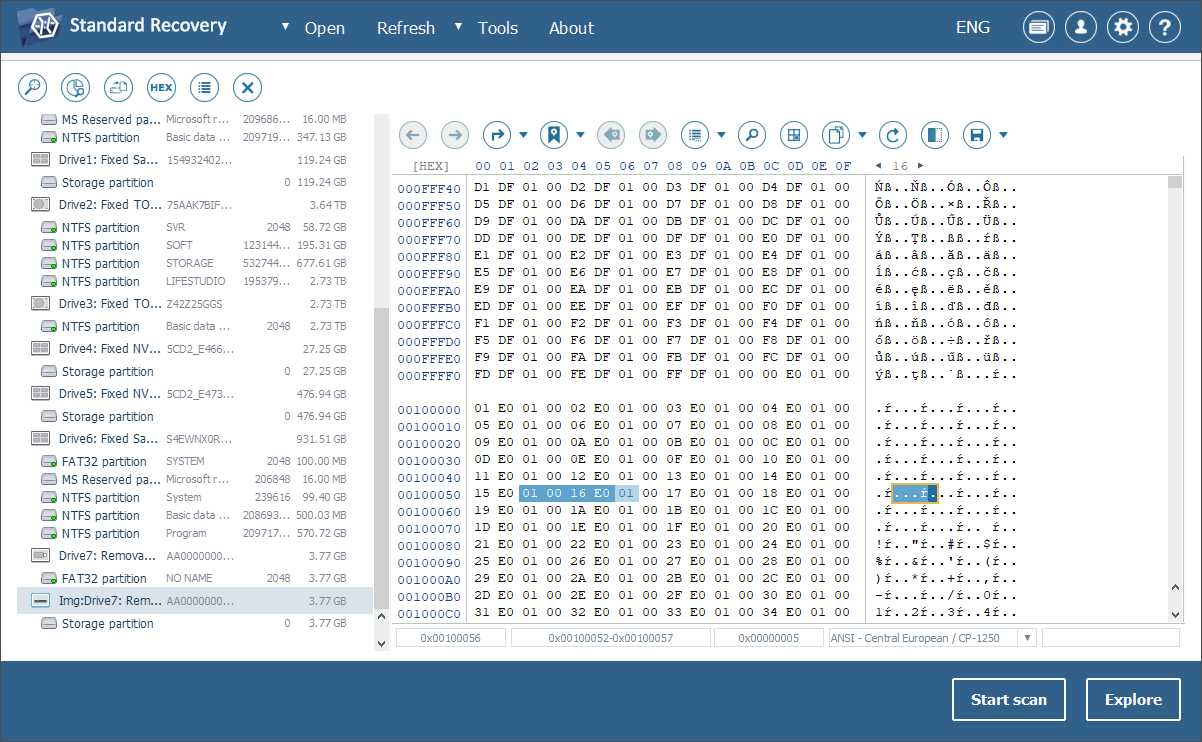Screen dimensions: 1202x742
Task: Select Drive5: Fixed NV... drive entry
Action: [x=194, y=394]
